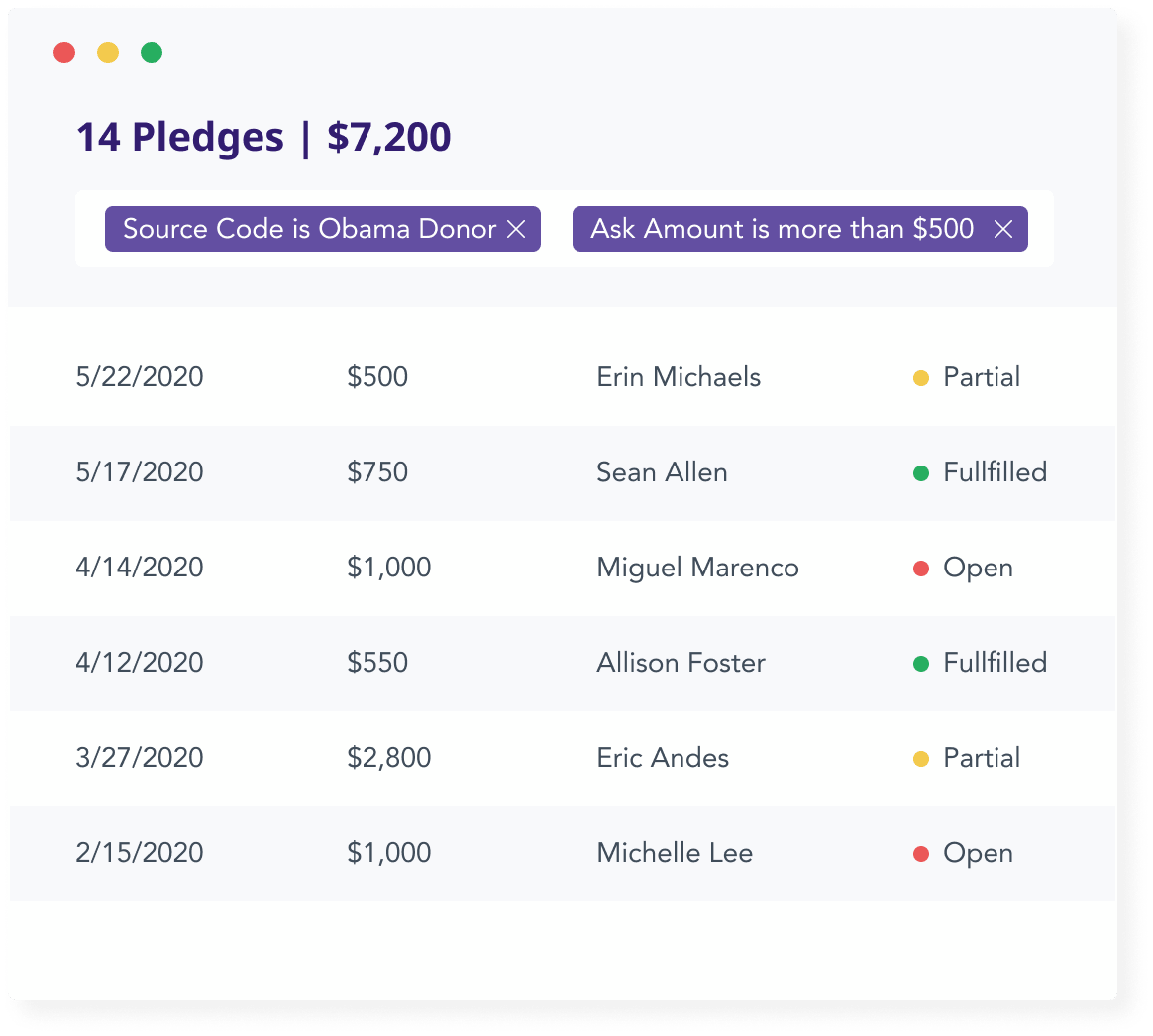Viewport: 1153px width, 1036px height.
Task: Click the Source Code is Obama Donor filter label
Action: (x=309, y=229)
